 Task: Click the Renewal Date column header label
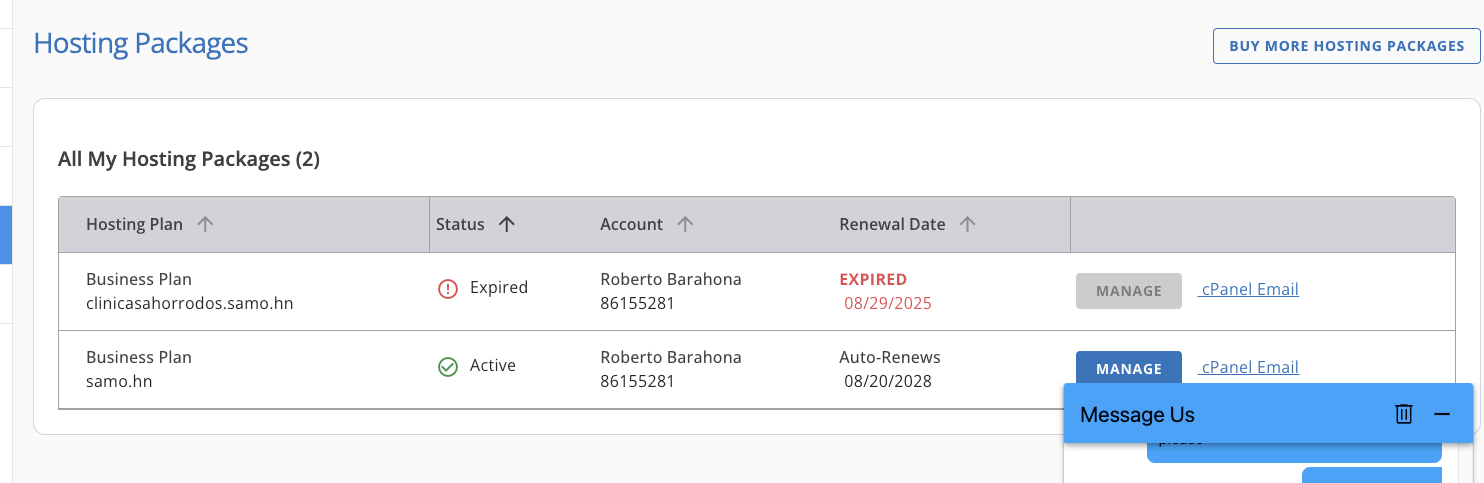click(x=892, y=225)
